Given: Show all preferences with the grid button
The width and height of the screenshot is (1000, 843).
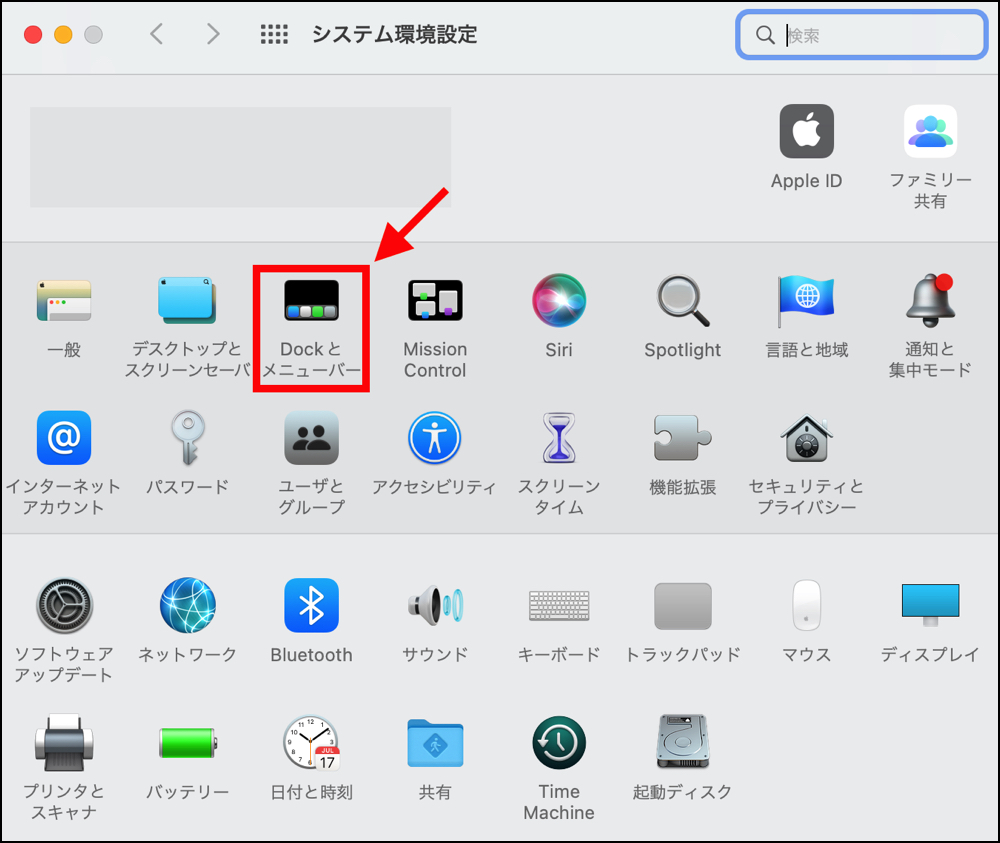Looking at the screenshot, I should click(274, 34).
